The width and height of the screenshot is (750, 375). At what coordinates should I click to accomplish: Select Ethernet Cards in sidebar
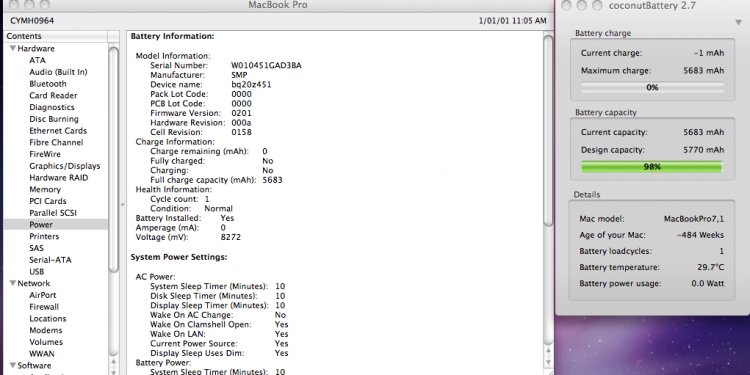[58, 131]
